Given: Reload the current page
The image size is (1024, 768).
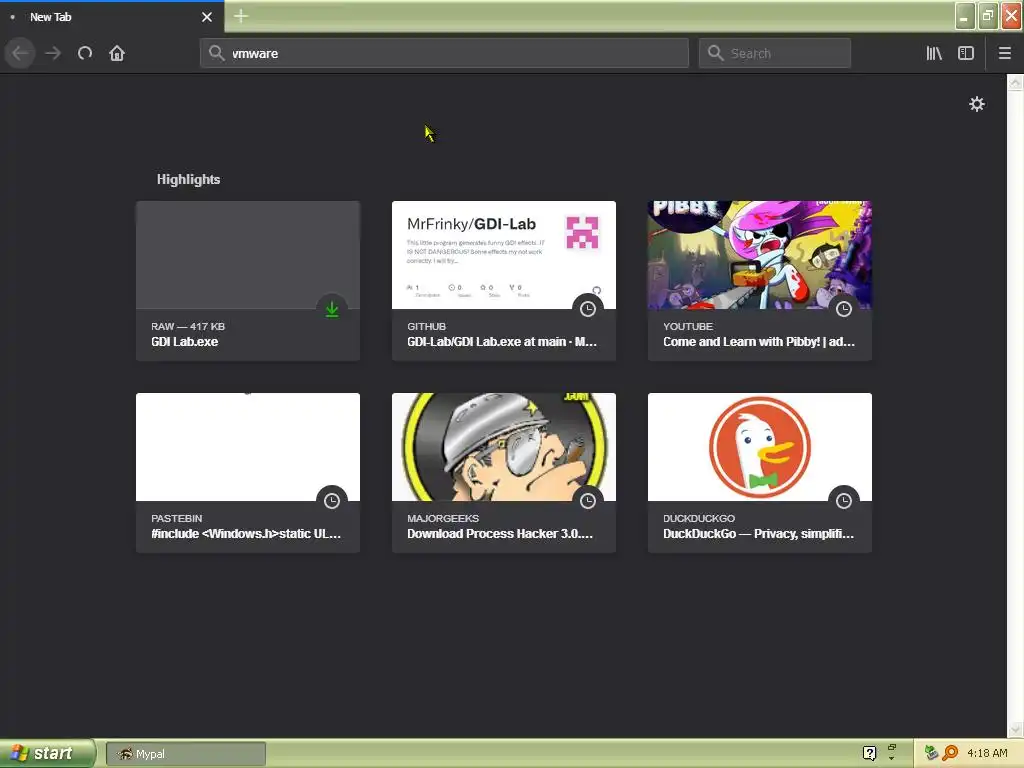Looking at the screenshot, I should [x=85, y=53].
